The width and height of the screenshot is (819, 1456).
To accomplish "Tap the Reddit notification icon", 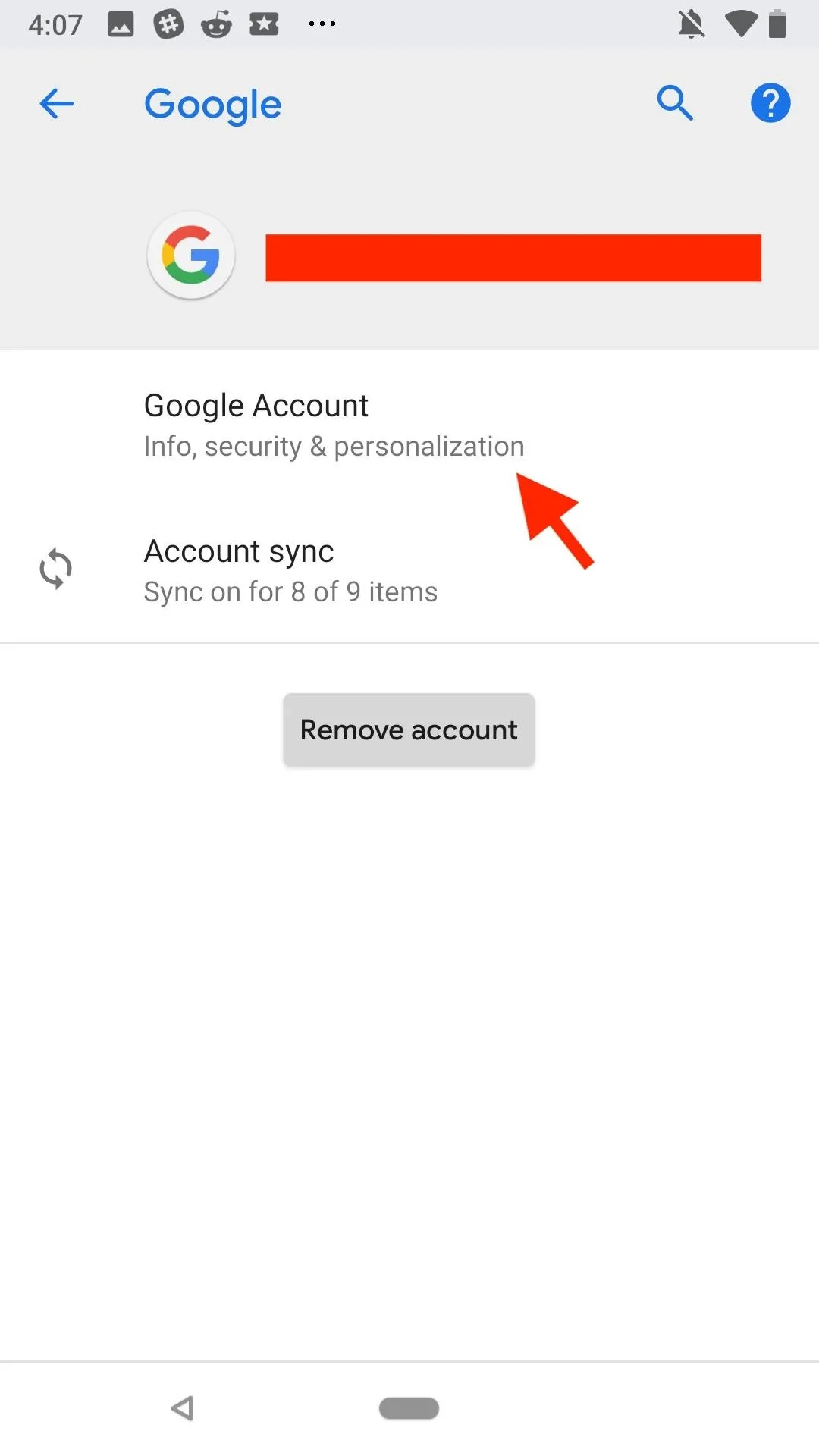I will click(216, 24).
